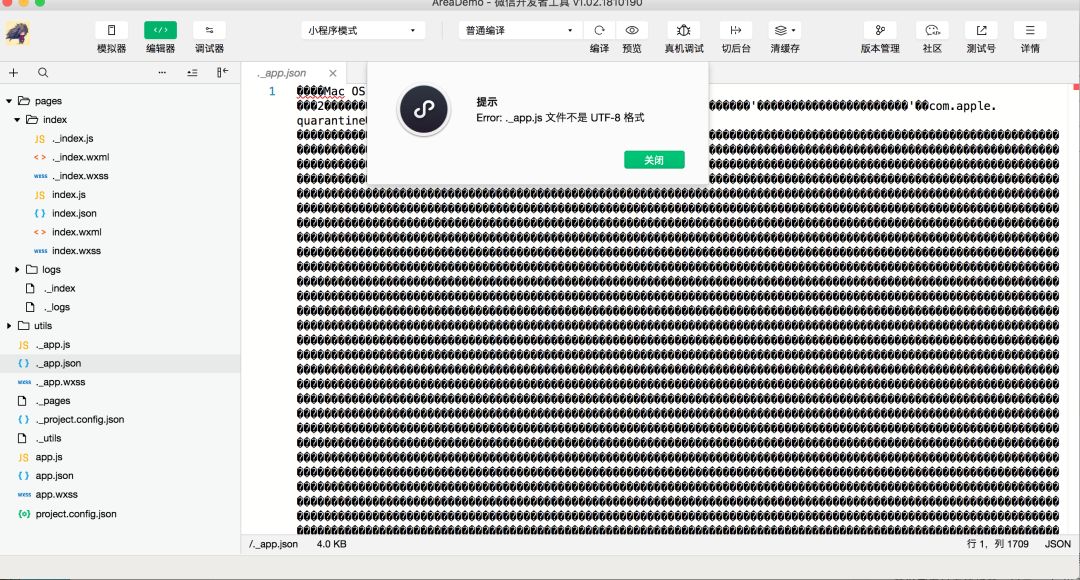Select the ._index file under pages

(x=59, y=288)
